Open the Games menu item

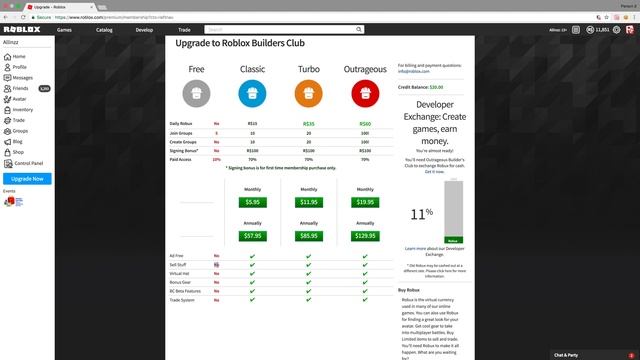coord(64,30)
